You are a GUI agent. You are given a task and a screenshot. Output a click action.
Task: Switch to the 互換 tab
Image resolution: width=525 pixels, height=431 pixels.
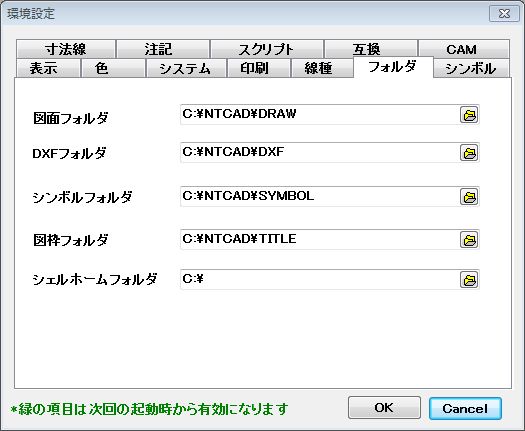point(371,49)
